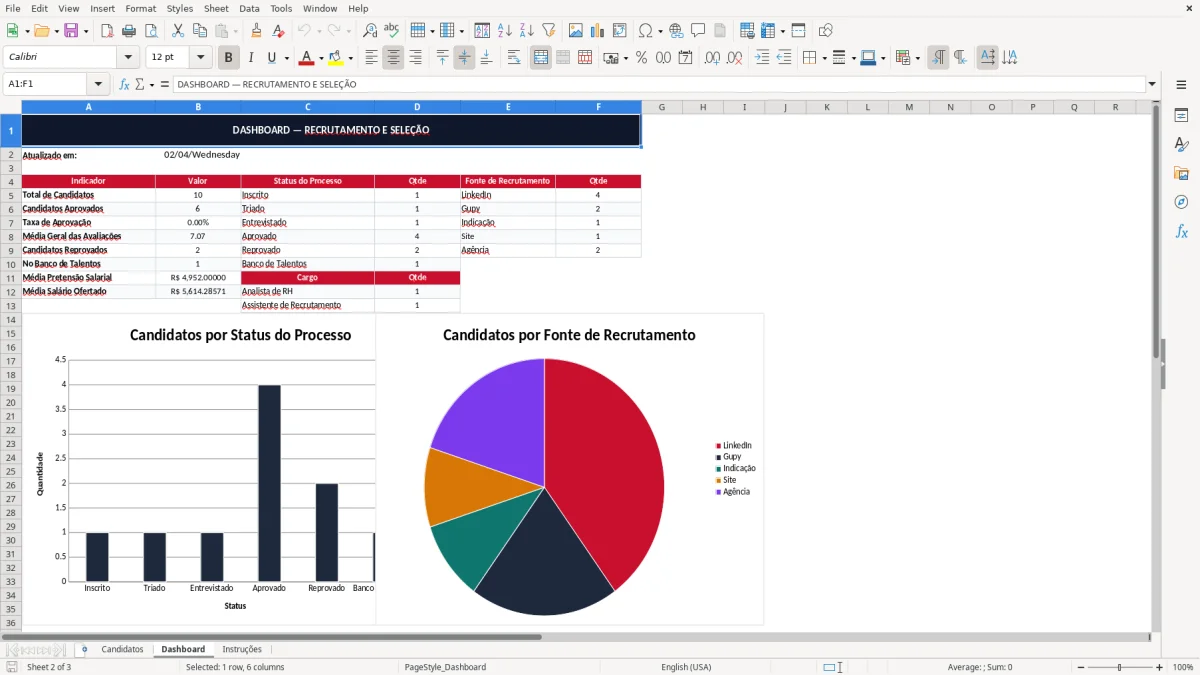
Task: Open the font name dropdown
Action: click(128, 58)
